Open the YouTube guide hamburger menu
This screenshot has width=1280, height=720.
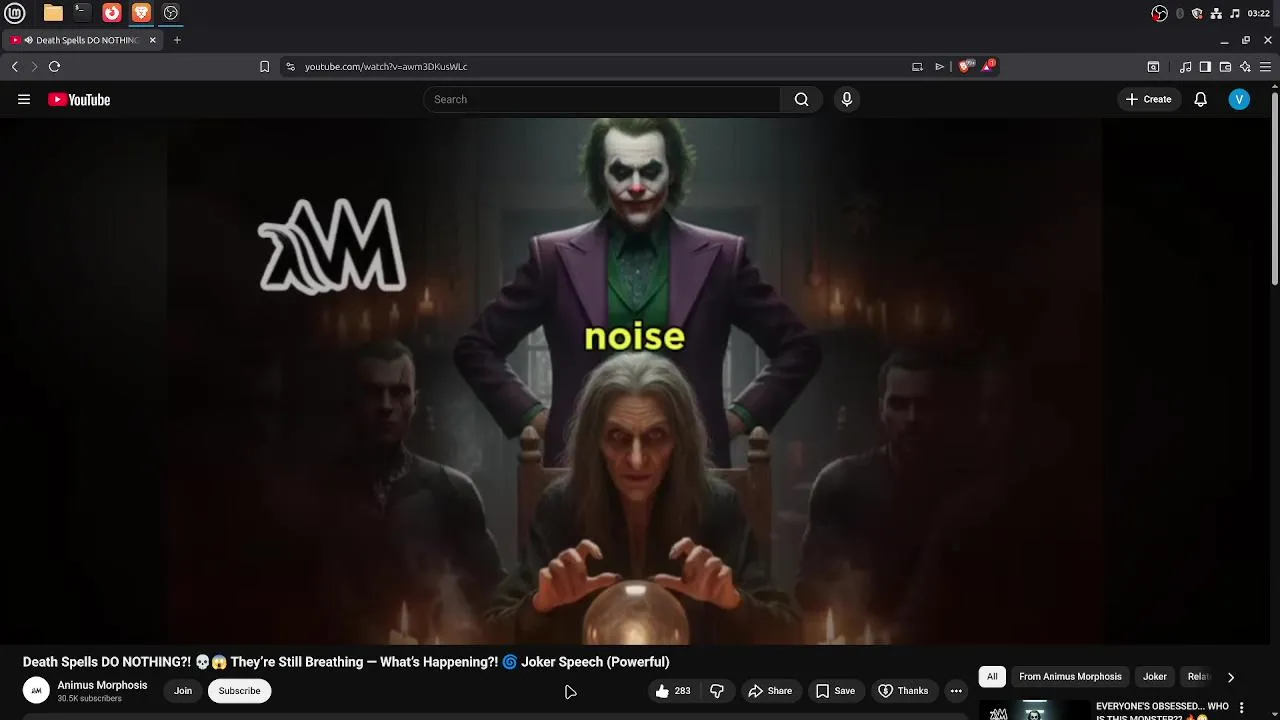24,99
